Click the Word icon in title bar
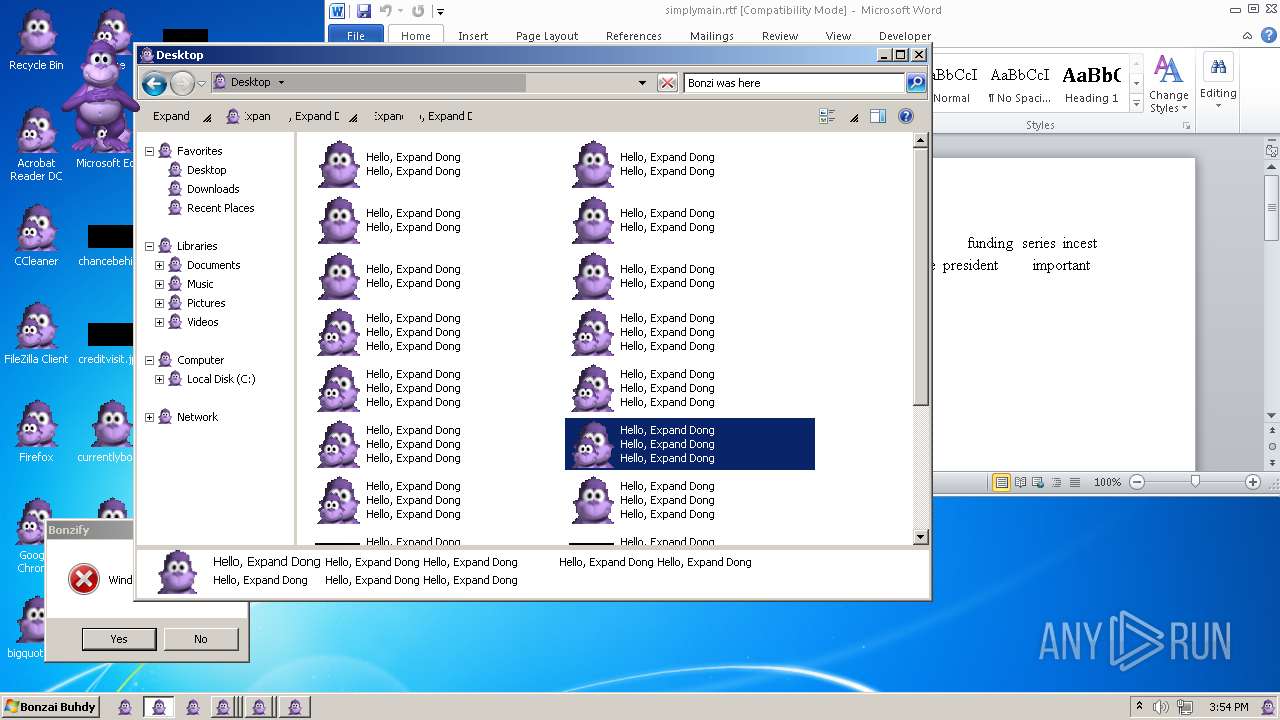Viewport: 1280px width, 720px height. pyautogui.click(x=337, y=11)
